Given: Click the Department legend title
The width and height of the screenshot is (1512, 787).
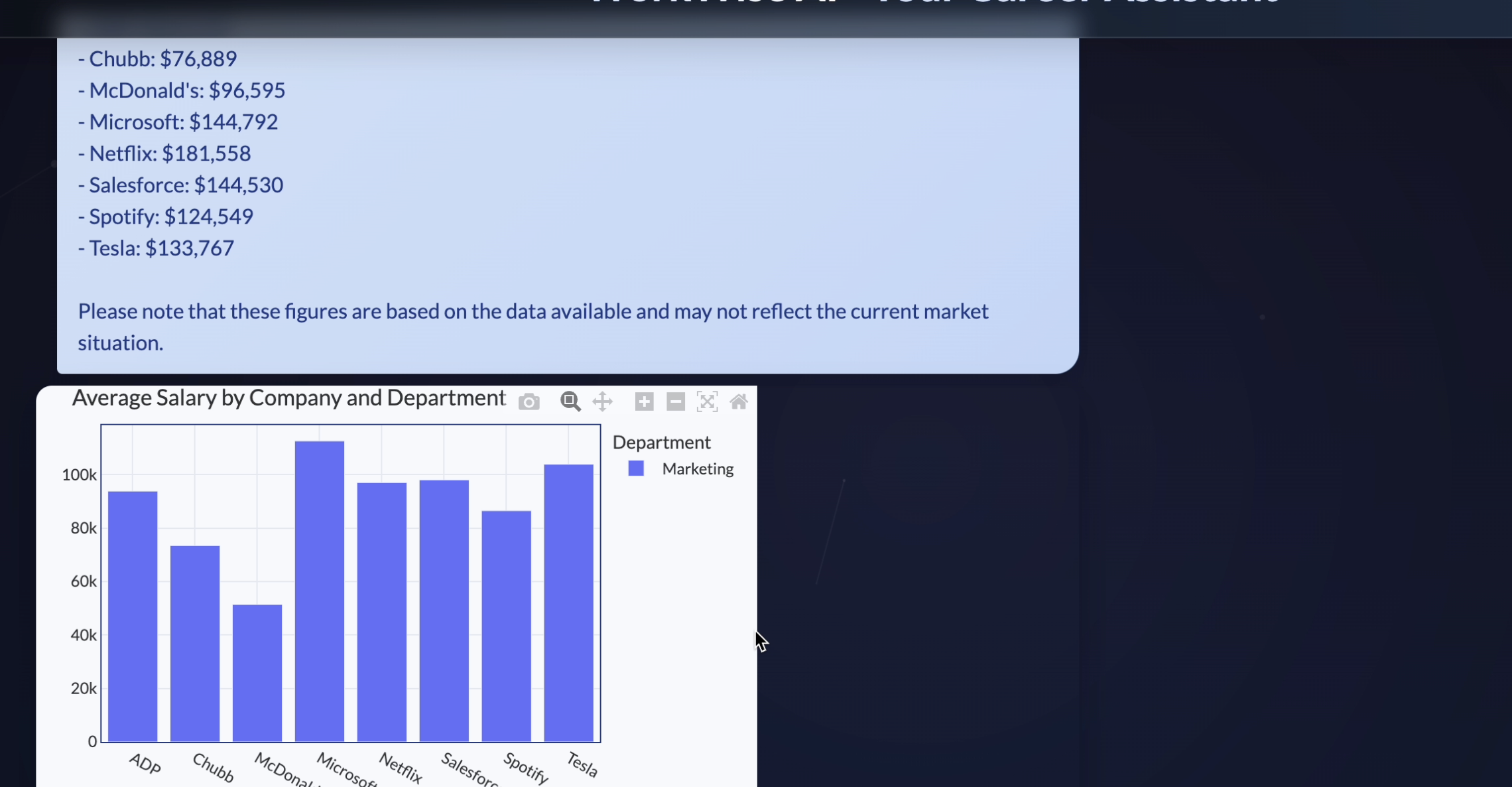Looking at the screenshot, I should click(x=661, y=442).
